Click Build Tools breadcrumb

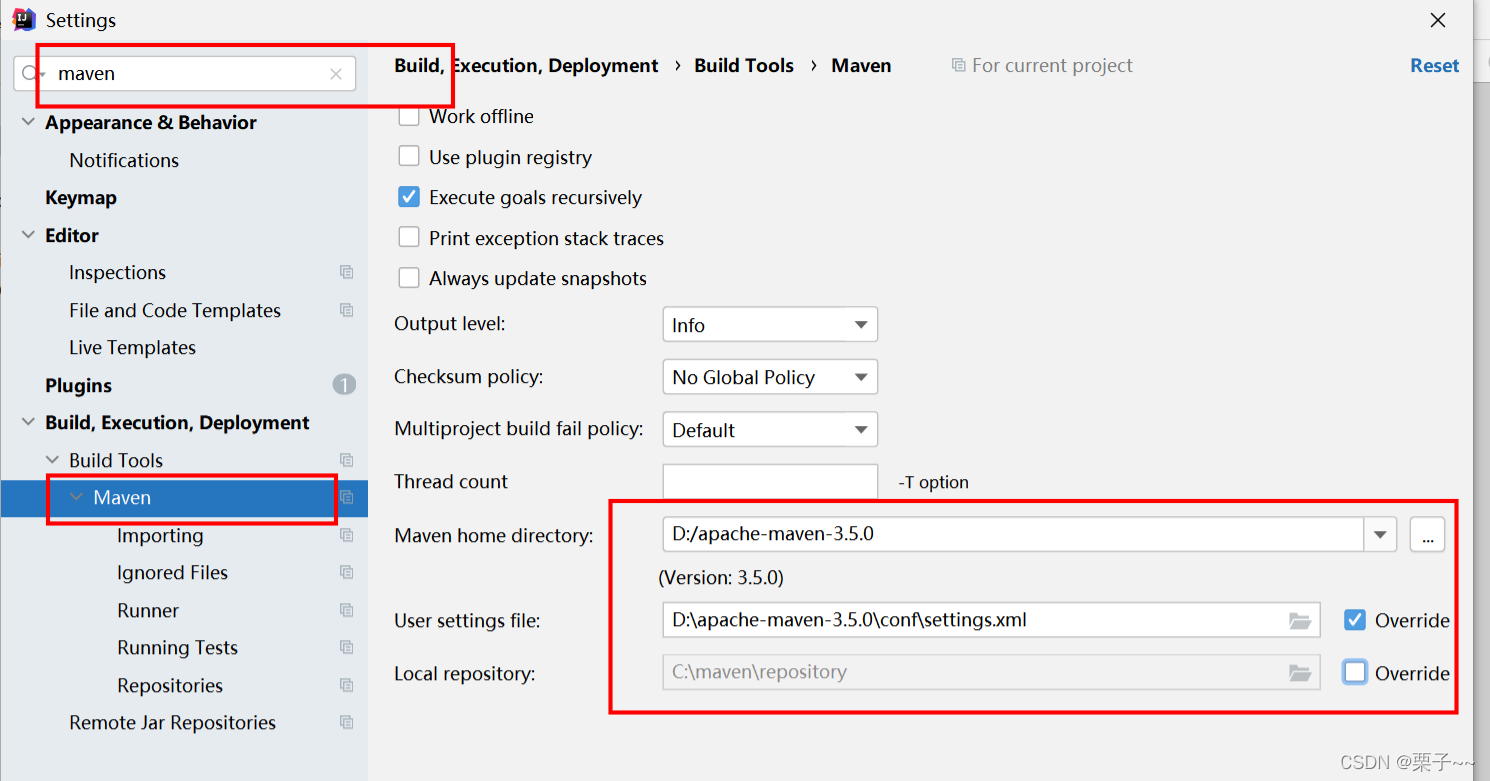(744, 65)
